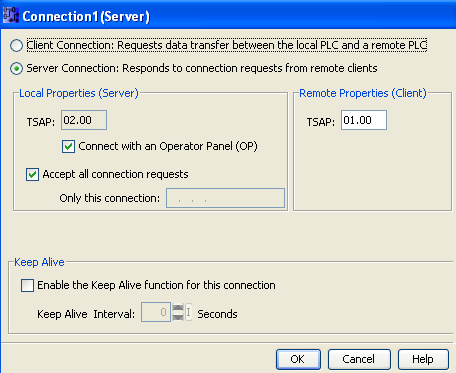Click the Remote Properties TSAP field
This screenshot has height=373, width=456.
(x=364, y=120)
